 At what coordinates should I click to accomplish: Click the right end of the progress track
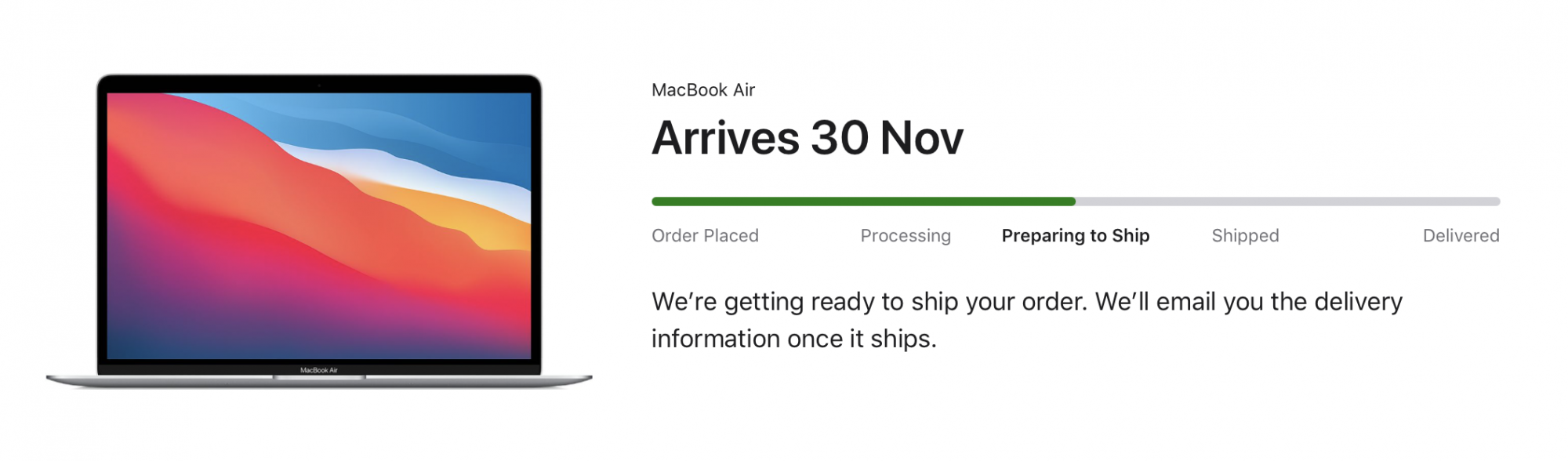(1496, 201)
